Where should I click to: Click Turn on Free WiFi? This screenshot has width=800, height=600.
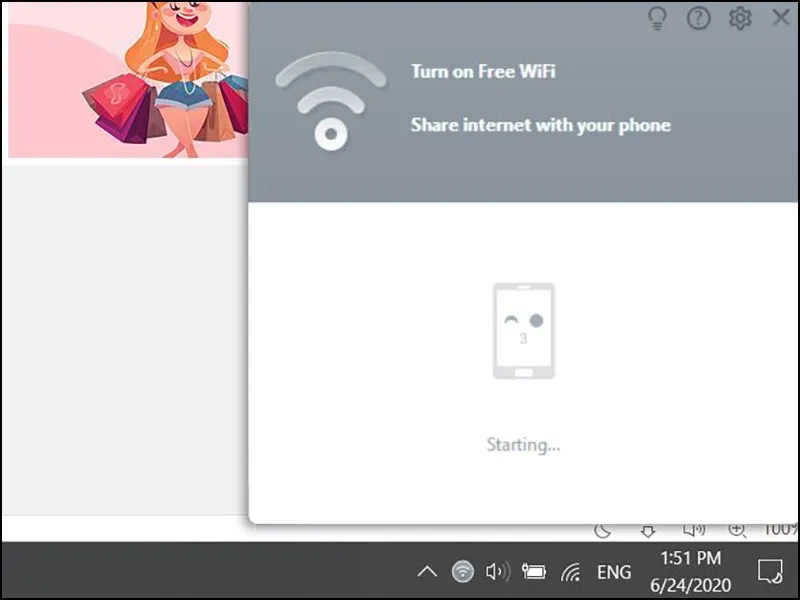tap(484, 71)
